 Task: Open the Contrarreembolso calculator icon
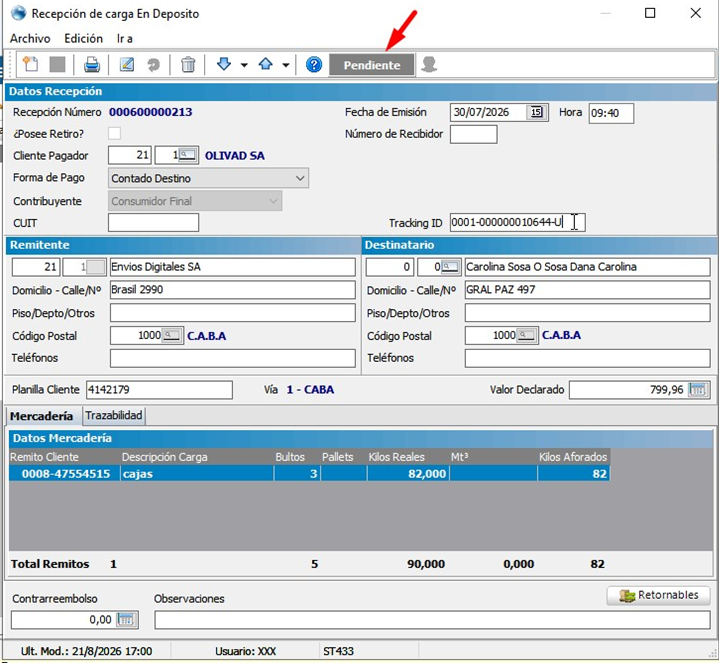pyautogui.click(x=127, y=619)
